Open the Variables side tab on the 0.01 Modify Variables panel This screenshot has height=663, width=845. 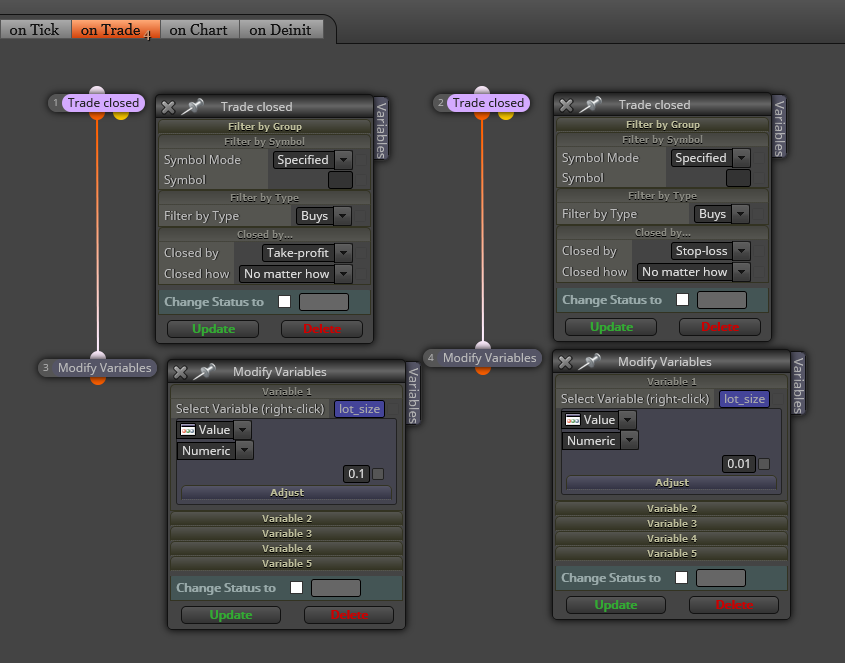798,384
